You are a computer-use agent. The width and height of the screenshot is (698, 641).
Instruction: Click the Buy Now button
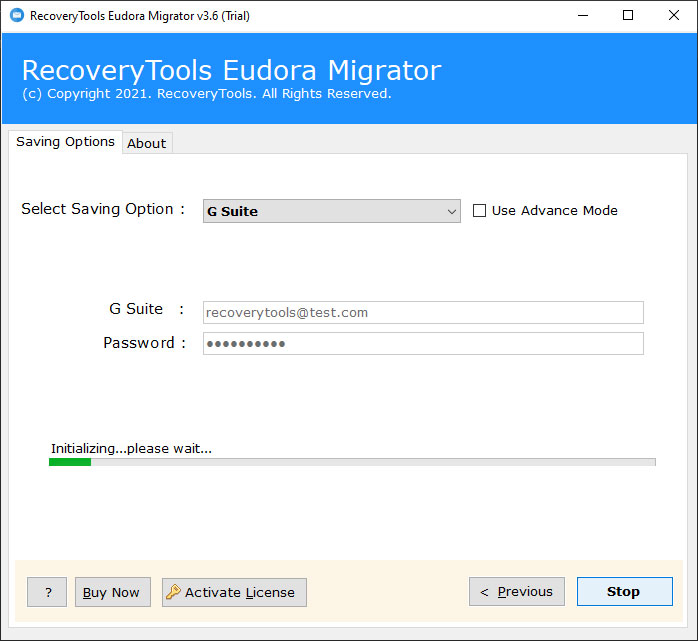point(113,592)
